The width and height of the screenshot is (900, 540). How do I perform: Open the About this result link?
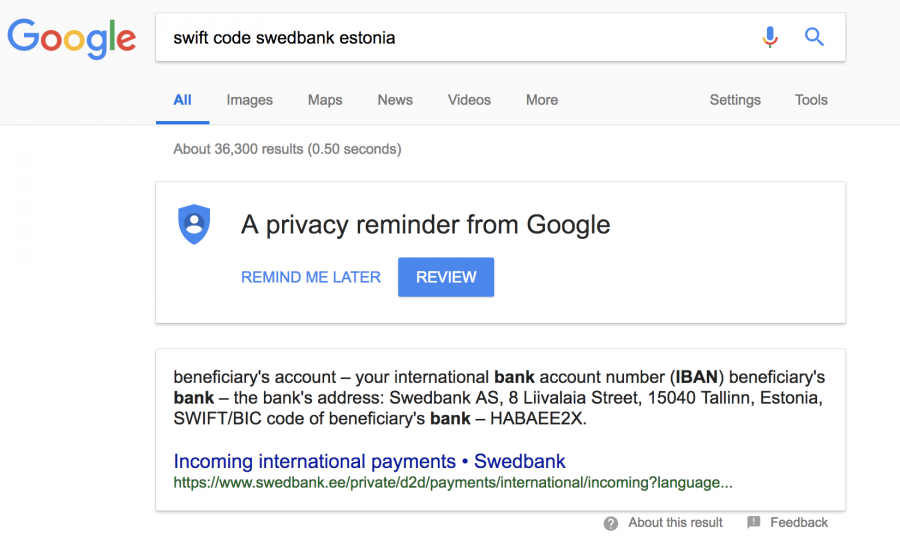pos(675,523)
